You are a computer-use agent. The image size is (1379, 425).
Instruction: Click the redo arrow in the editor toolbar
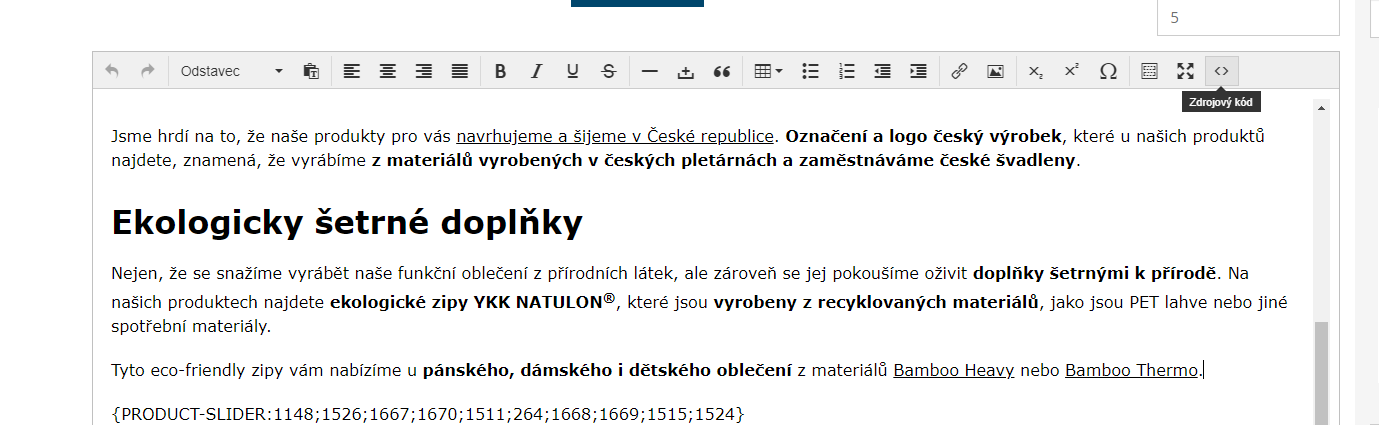coord(148,71)
